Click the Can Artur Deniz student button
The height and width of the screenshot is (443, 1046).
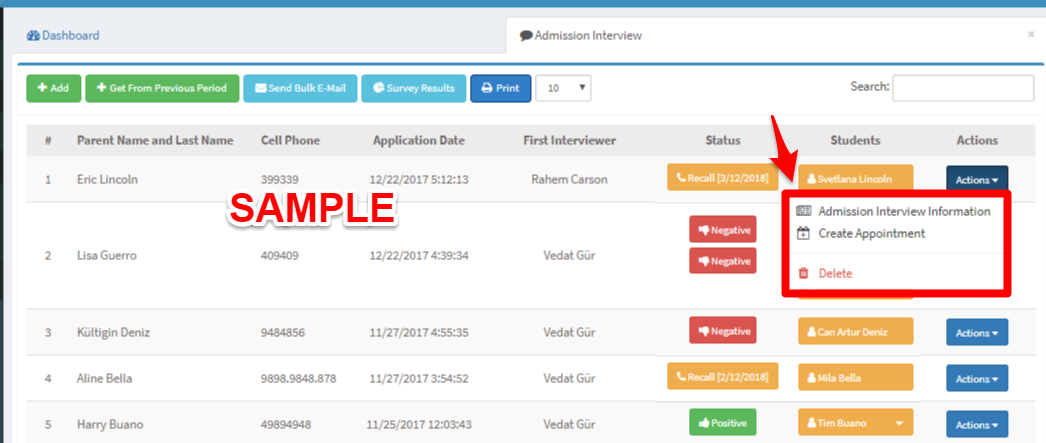[855, 331]
